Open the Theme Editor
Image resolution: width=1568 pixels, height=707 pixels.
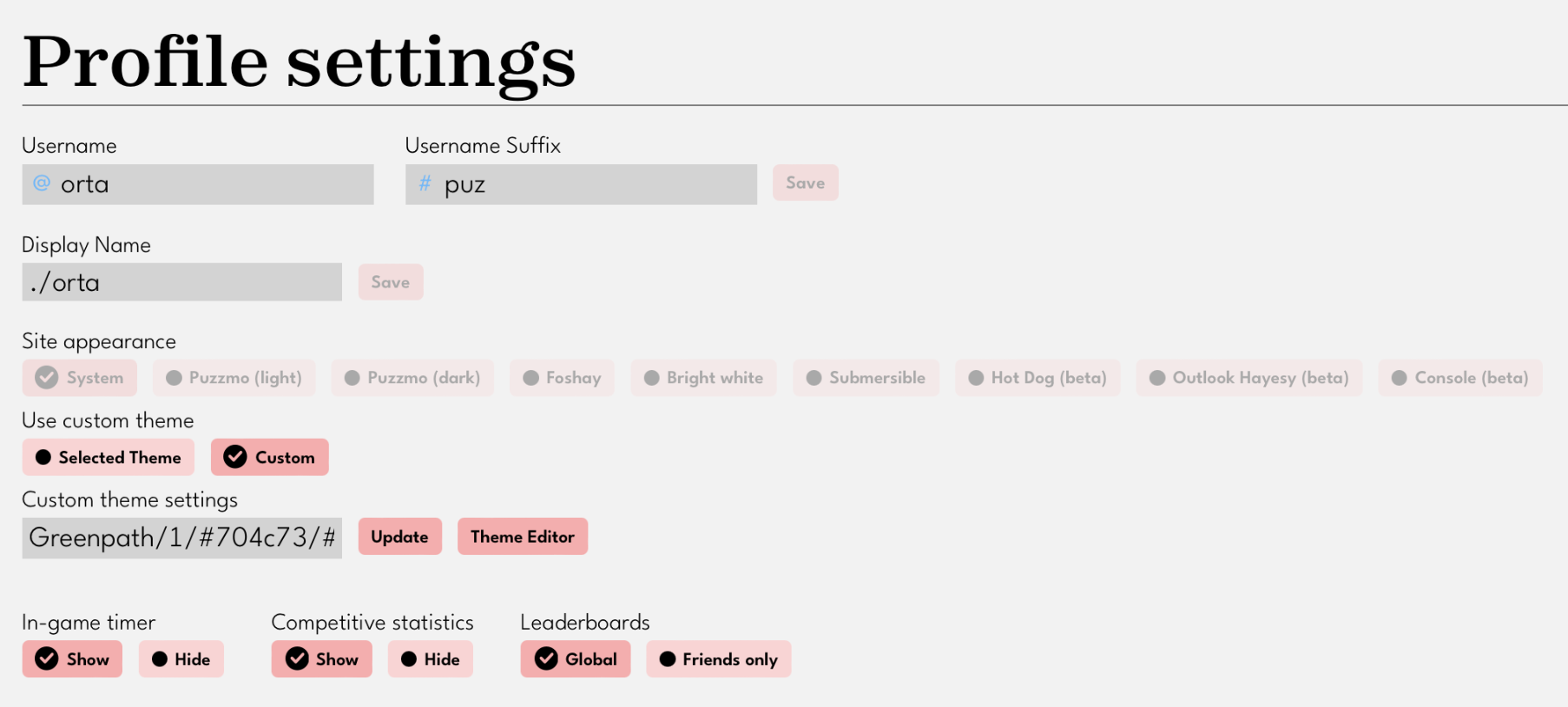pos(522,536)
